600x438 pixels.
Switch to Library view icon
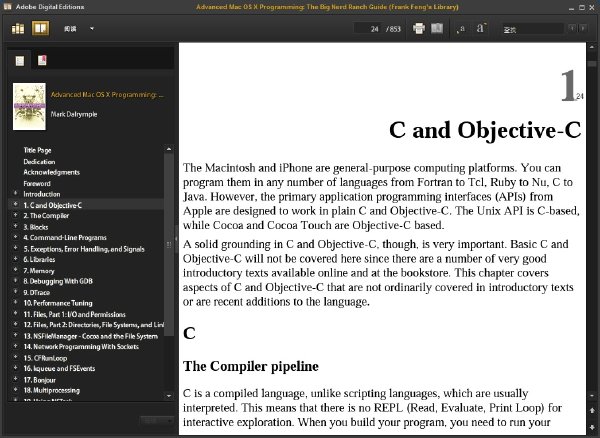tap(18, 29)
